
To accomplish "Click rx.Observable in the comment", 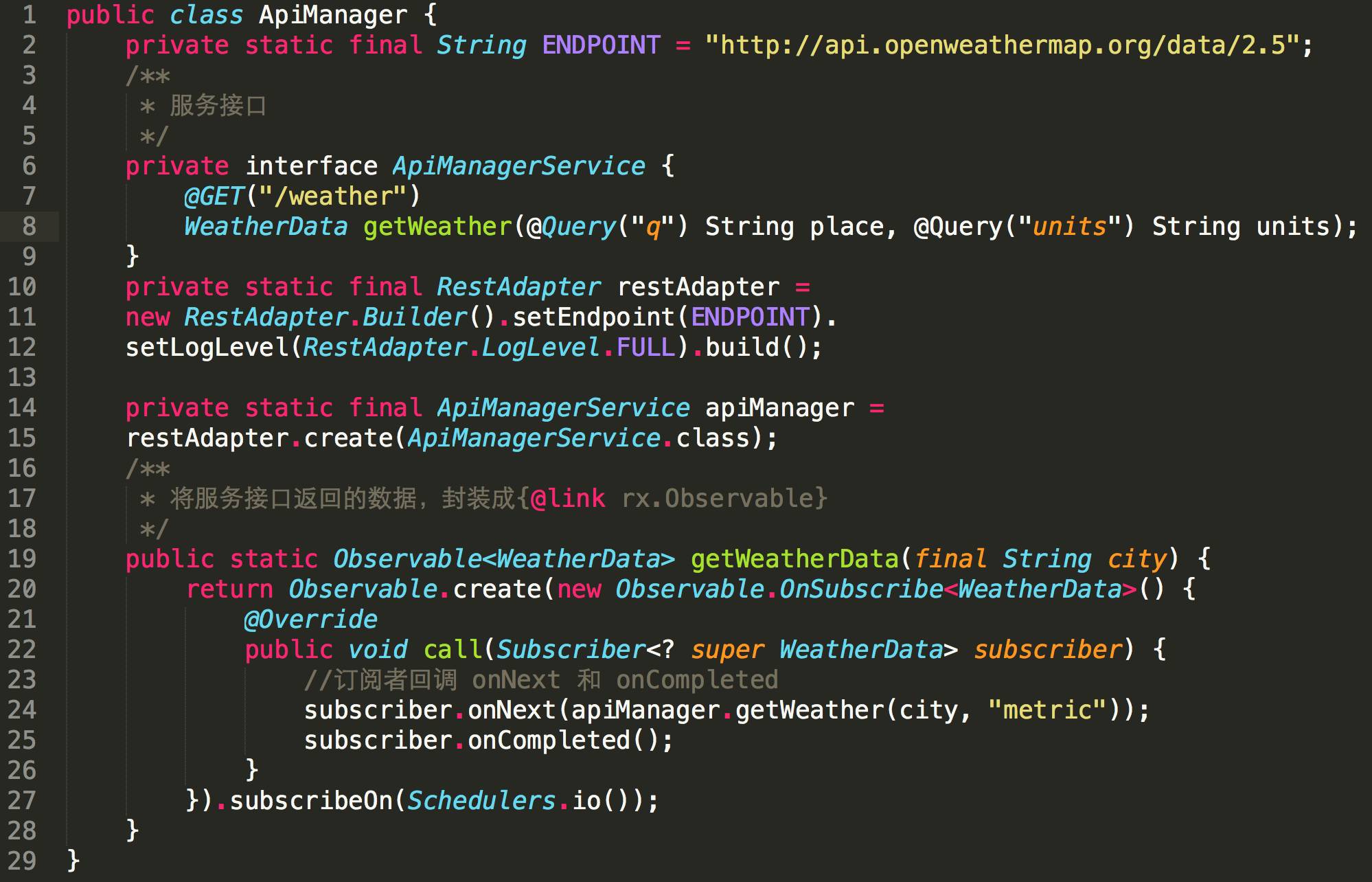I will tap(717, 499).
